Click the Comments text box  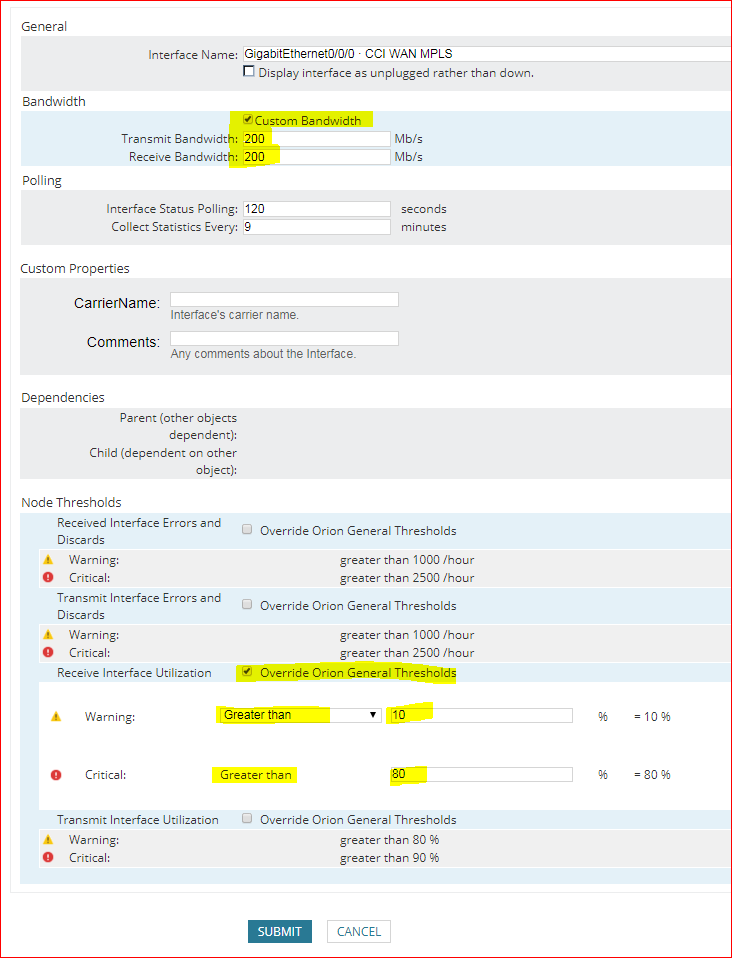click(x=284, y=338)
